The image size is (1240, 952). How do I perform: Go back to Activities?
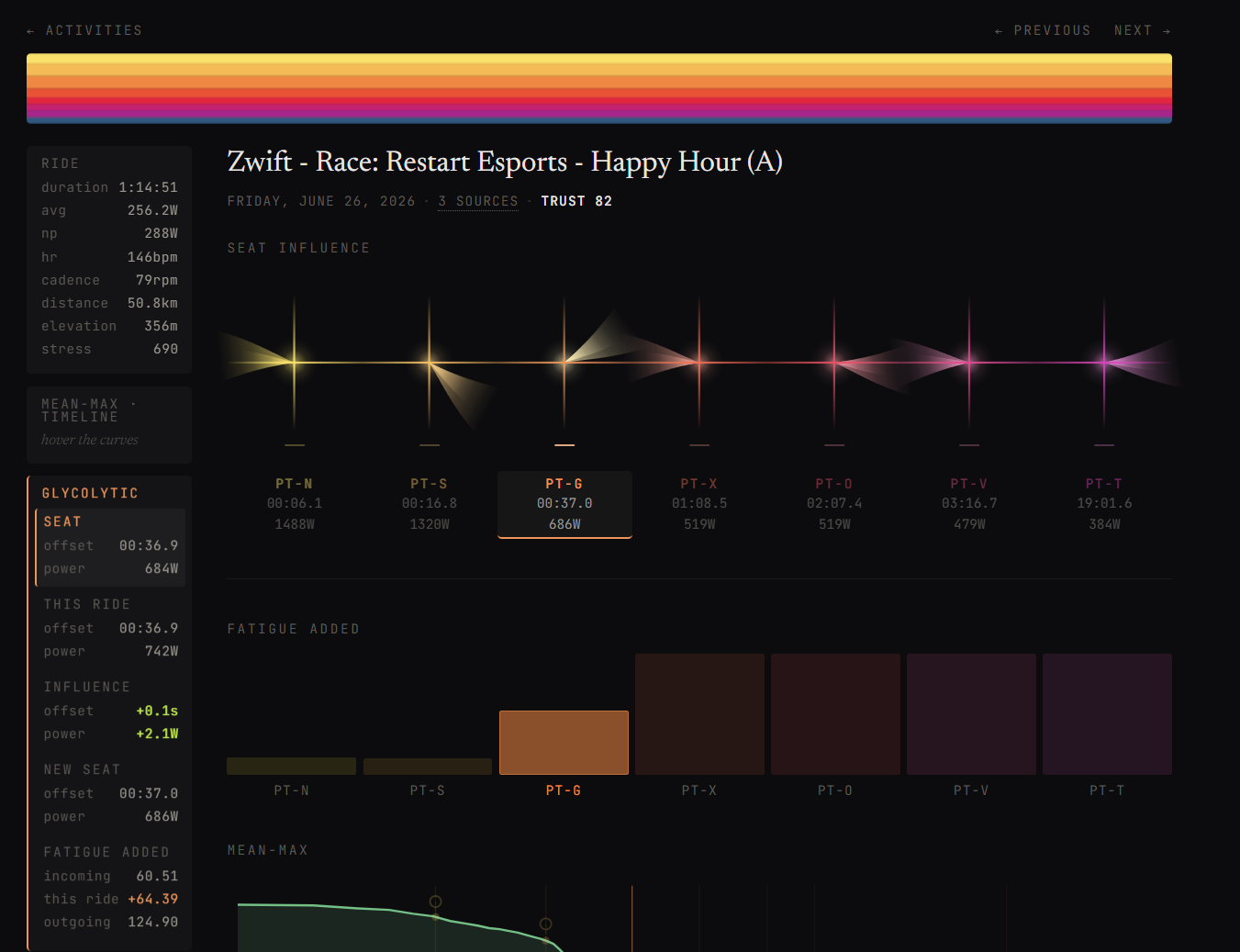click(84, 30)
